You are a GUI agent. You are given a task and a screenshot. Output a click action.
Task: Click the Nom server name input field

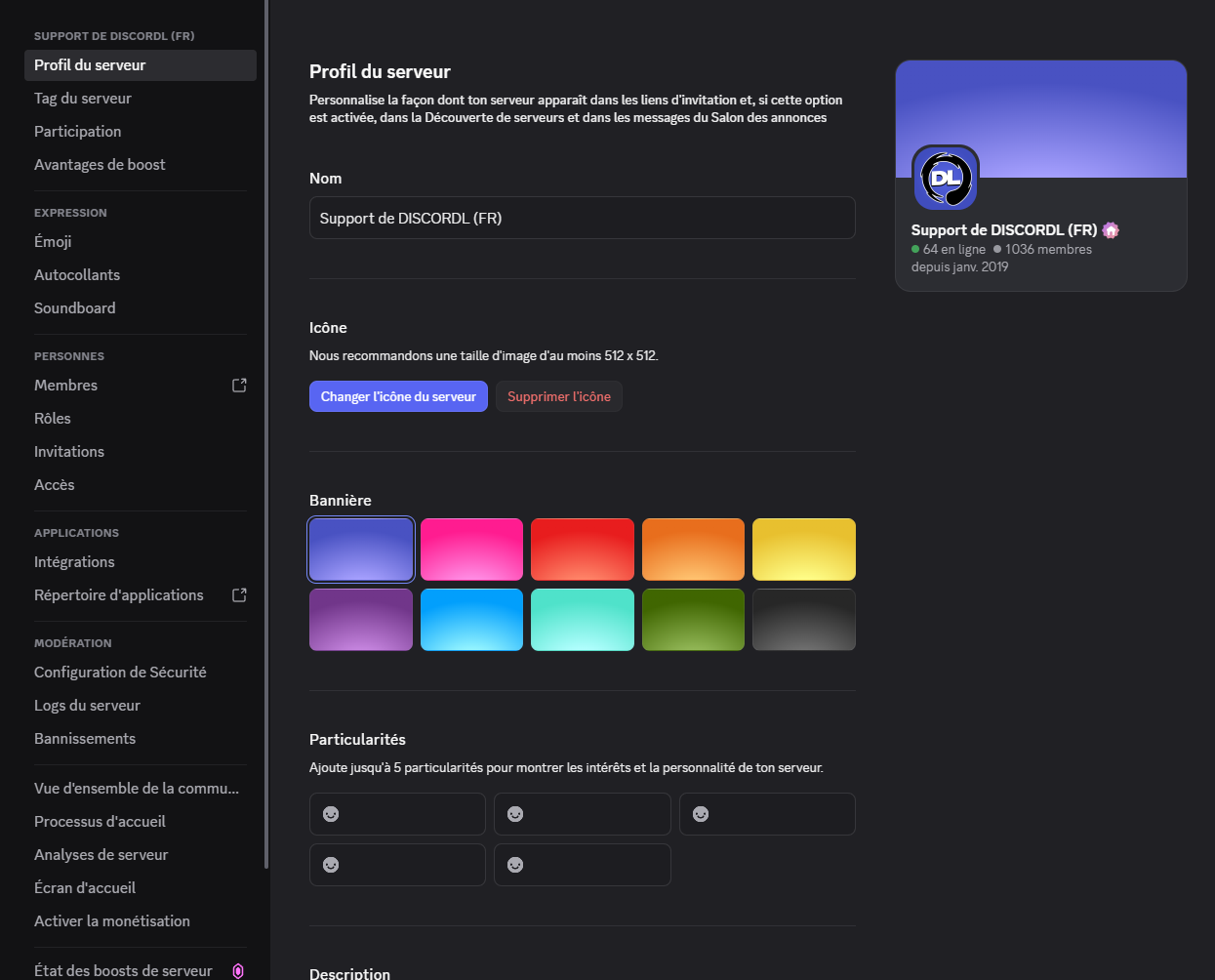click(583, 218)
